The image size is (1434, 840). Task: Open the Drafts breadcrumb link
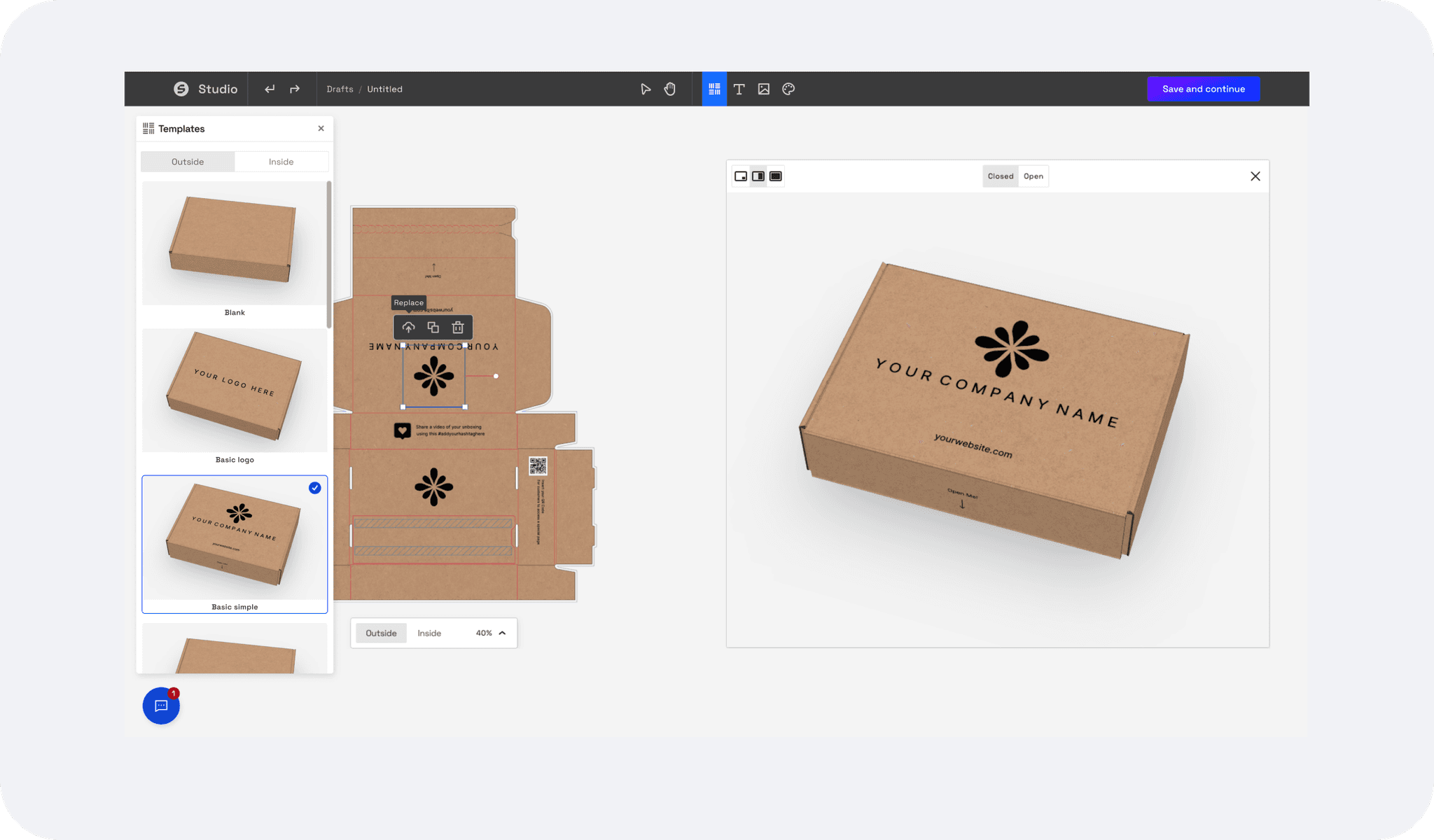click(x=340, y=89)
